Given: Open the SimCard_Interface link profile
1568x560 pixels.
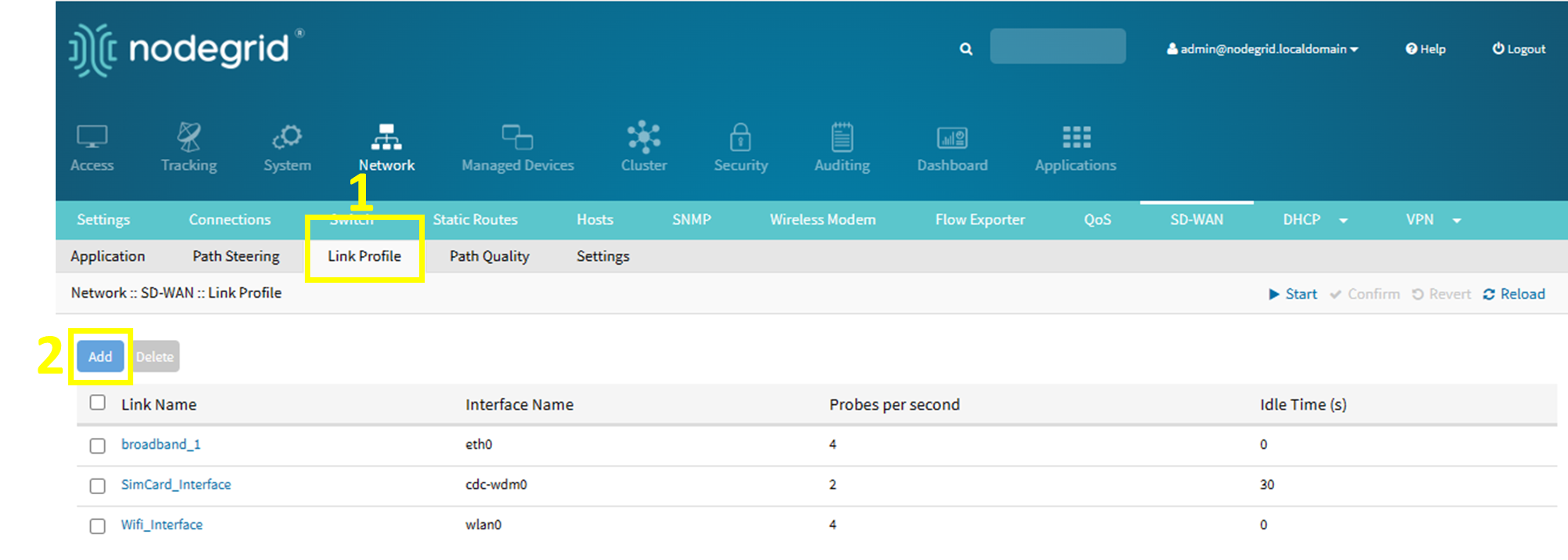Looking at the screenshot, I should pyautogui.click(x=176, y=484).
